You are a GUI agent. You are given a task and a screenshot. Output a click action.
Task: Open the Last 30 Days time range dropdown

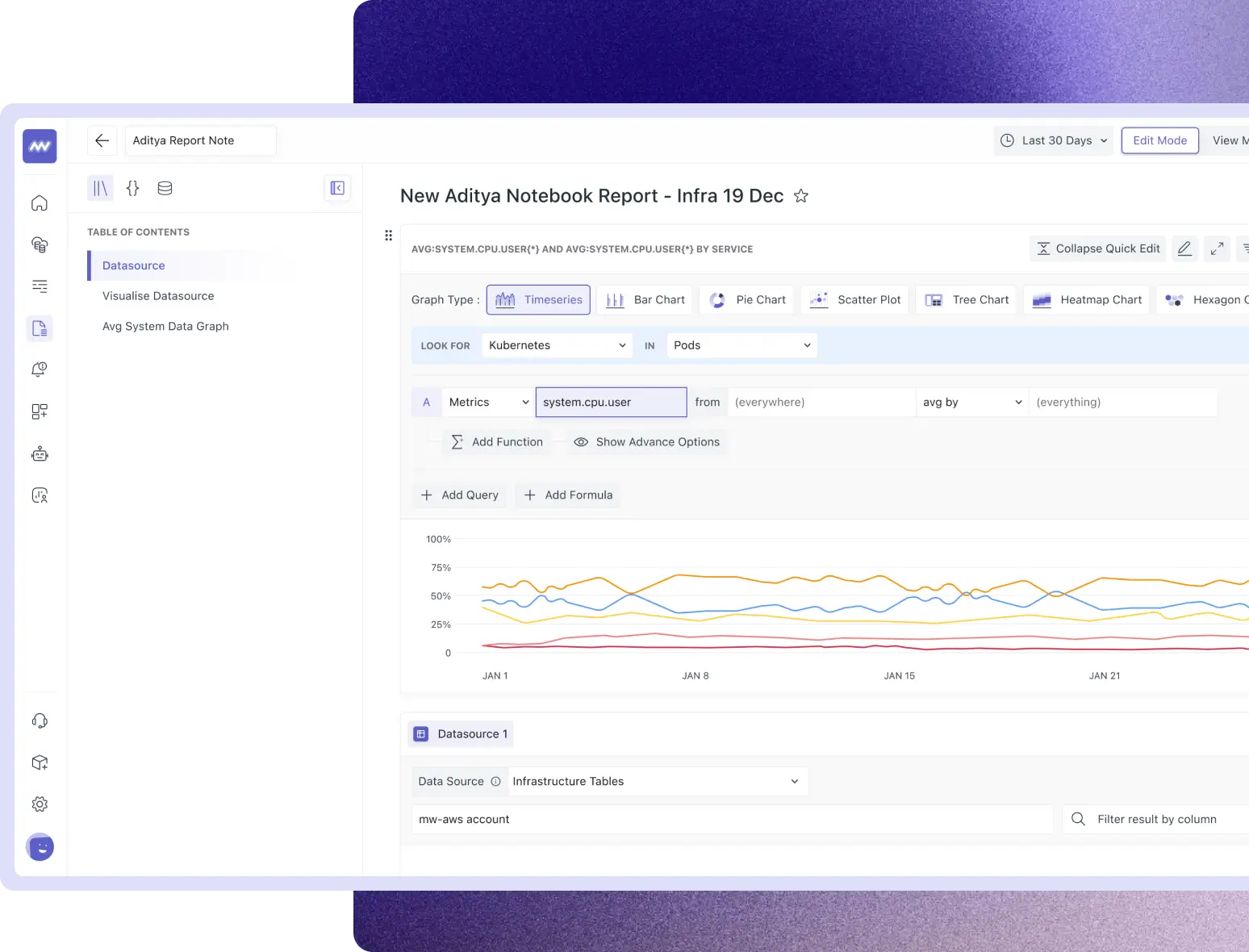pos(1053,140)
